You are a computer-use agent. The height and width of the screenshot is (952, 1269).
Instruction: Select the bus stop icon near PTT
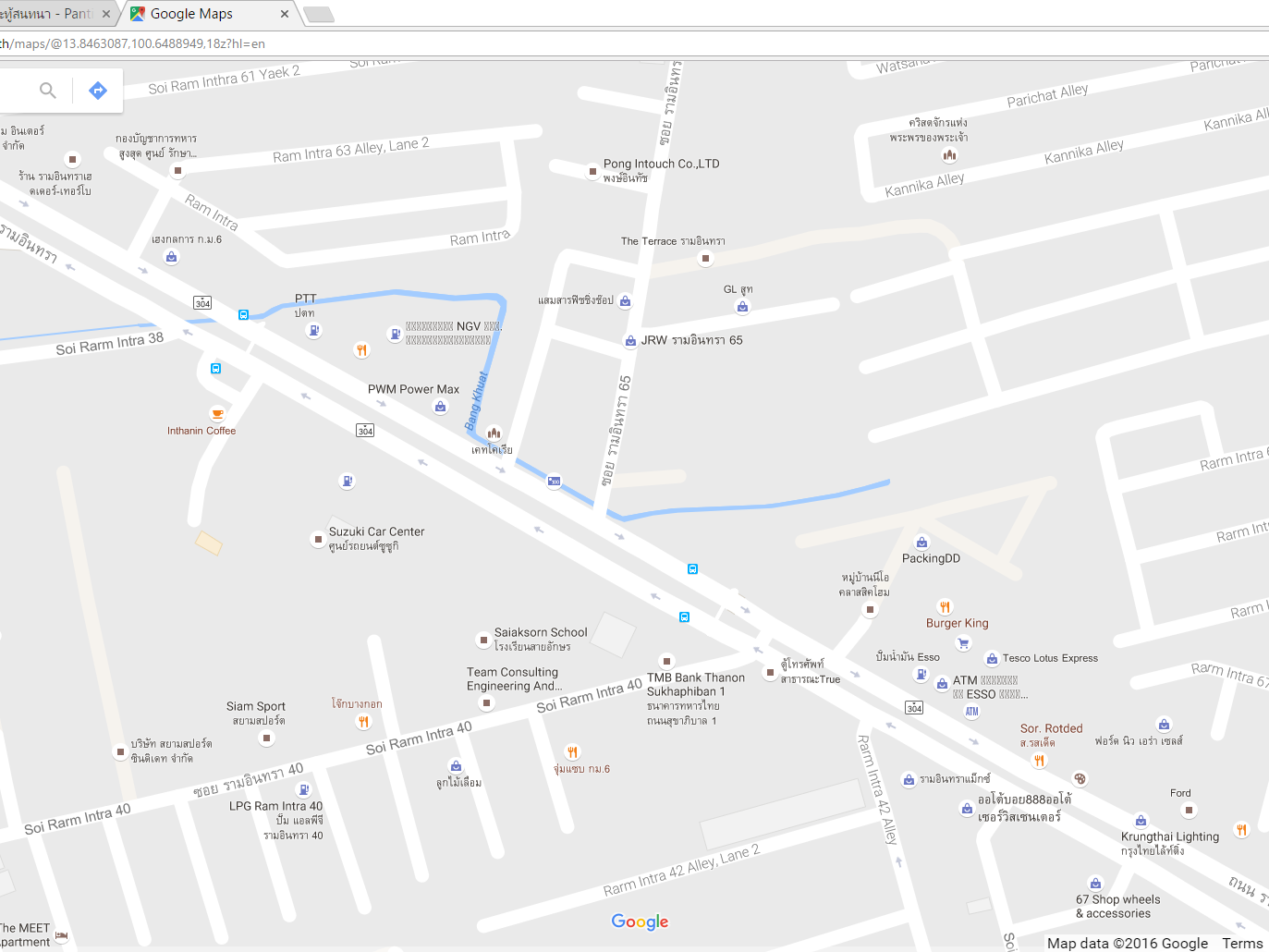pos(243,315)
